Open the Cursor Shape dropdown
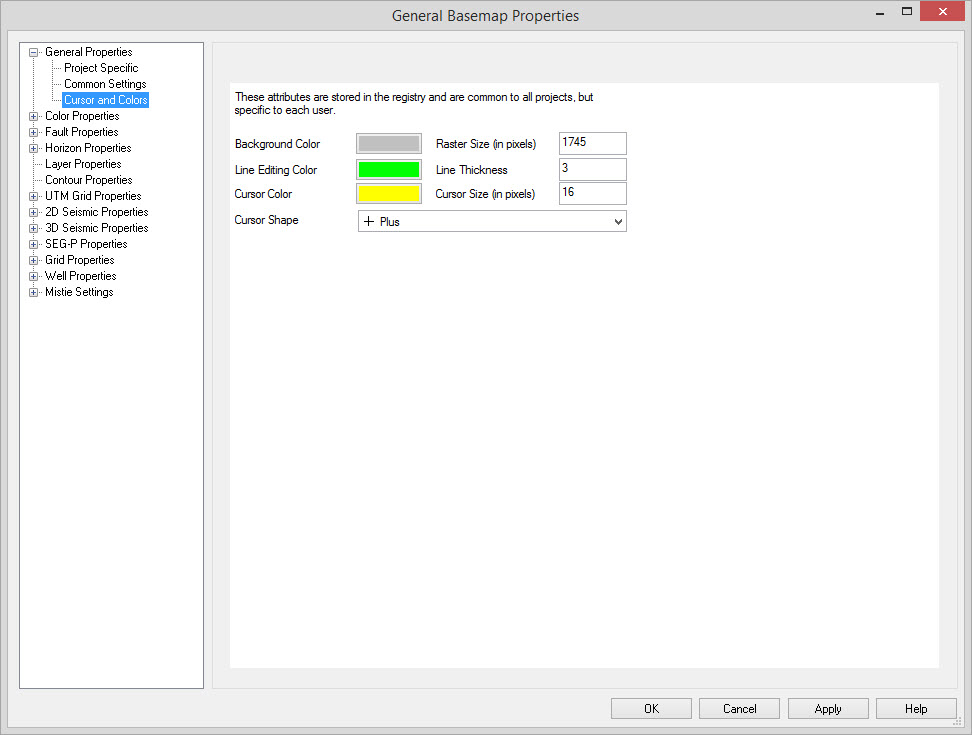This screenshot has height=735, width=972. (x=492, y=221)
